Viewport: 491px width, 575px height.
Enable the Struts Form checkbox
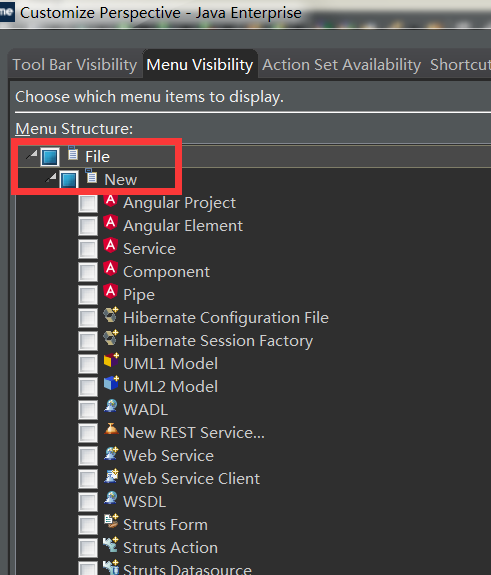pos(88,525)
